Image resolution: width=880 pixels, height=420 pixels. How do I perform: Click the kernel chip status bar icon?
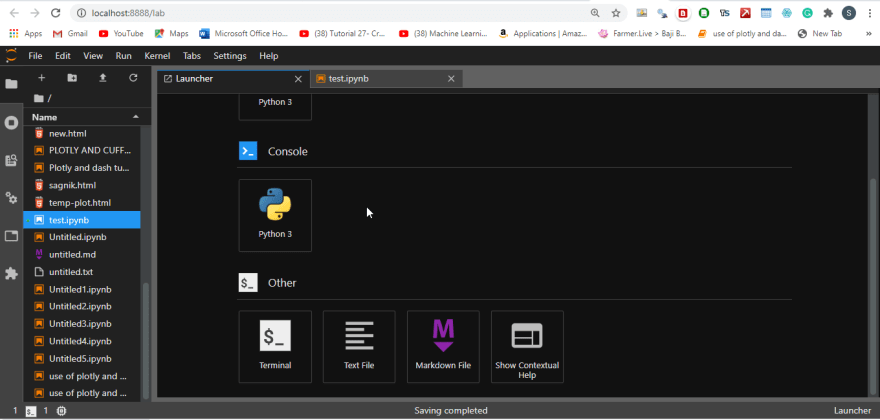pos(61,411)
